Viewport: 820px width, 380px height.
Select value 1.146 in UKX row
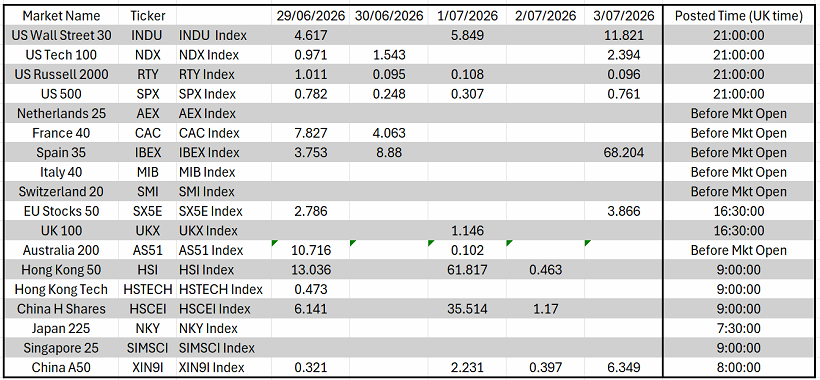pos(467,231)
